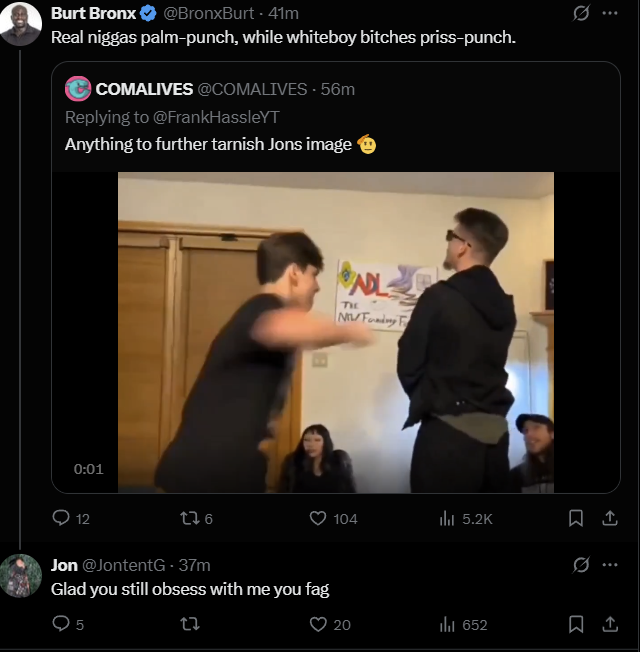Screen dimensions: 640x652
Task: Open more options on Jon's reply
Action: pos(609,565)
